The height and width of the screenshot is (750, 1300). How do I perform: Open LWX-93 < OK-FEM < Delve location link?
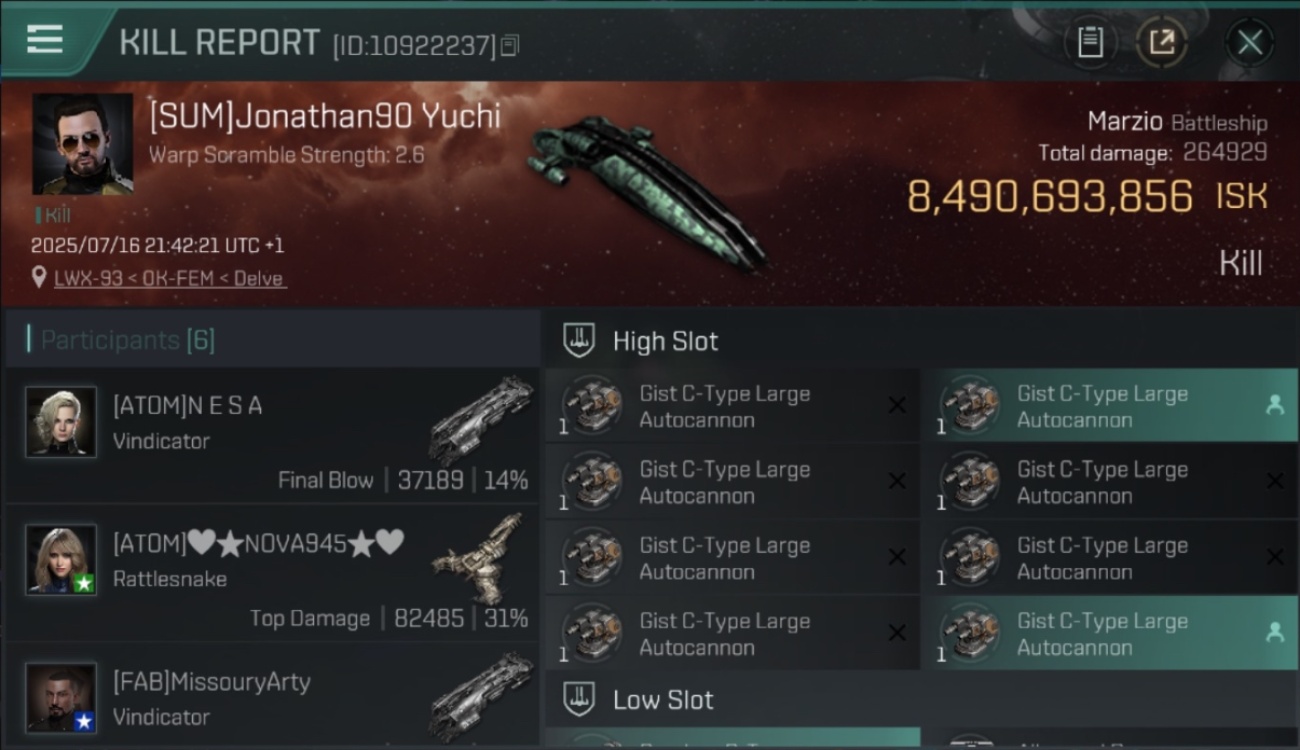click(169, 278)
